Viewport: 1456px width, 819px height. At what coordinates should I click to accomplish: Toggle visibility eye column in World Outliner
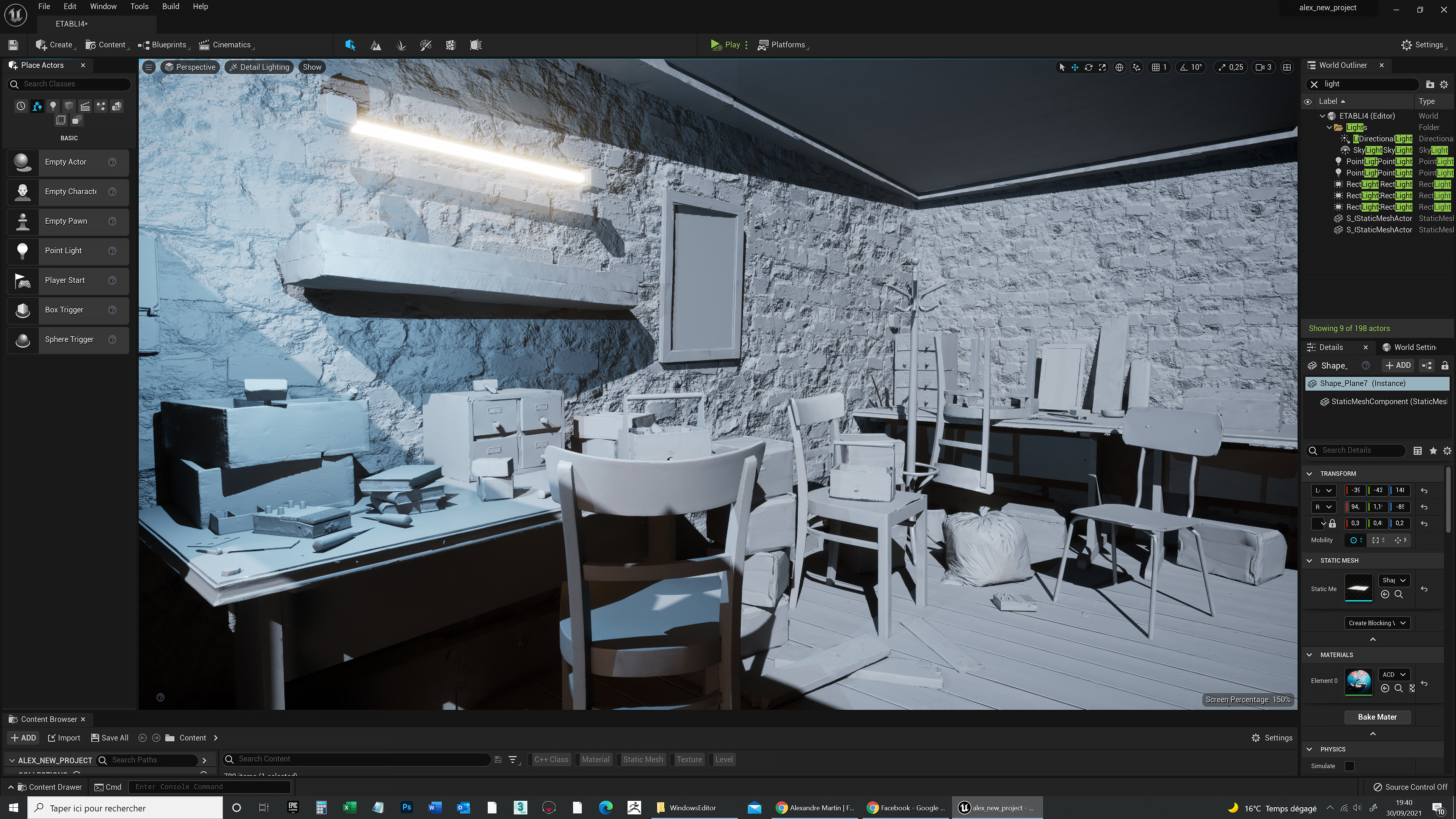[x=1308, y=102]
